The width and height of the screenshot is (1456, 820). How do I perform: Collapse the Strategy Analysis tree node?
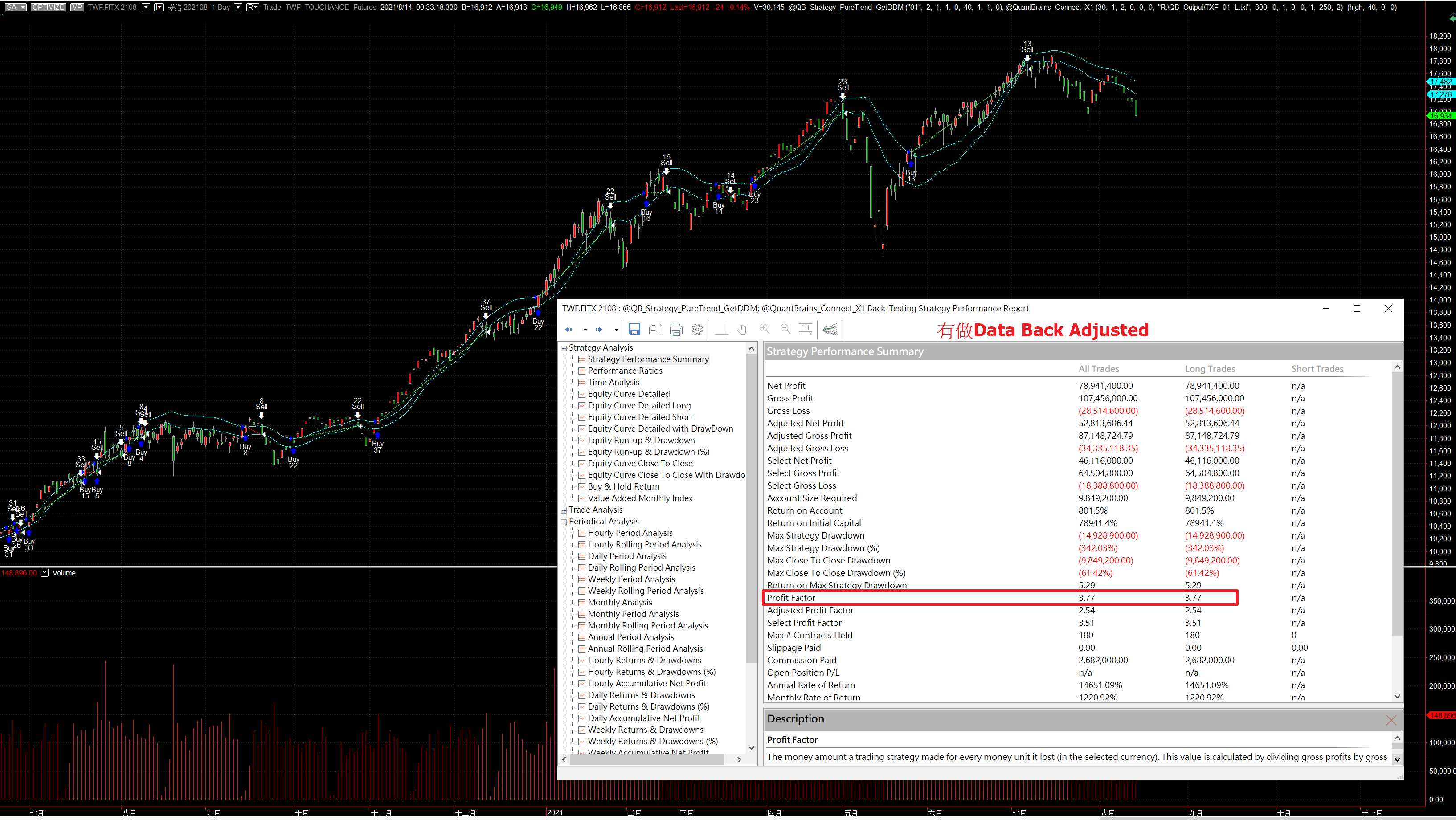click(564, 348)
